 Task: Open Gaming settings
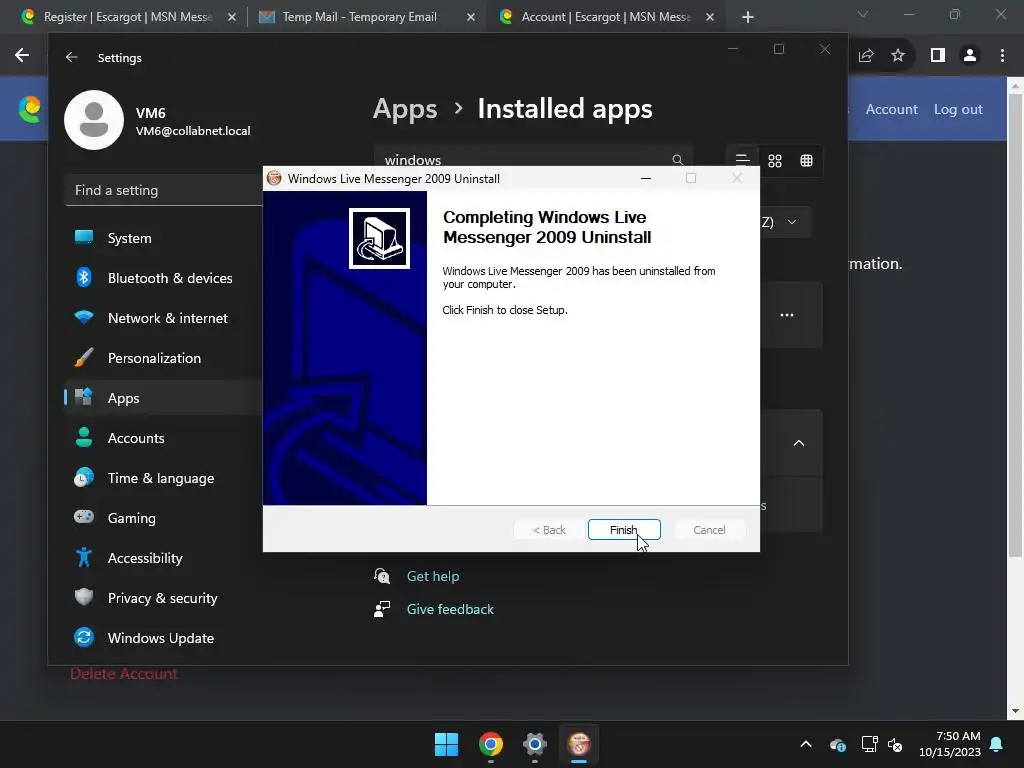163,518
